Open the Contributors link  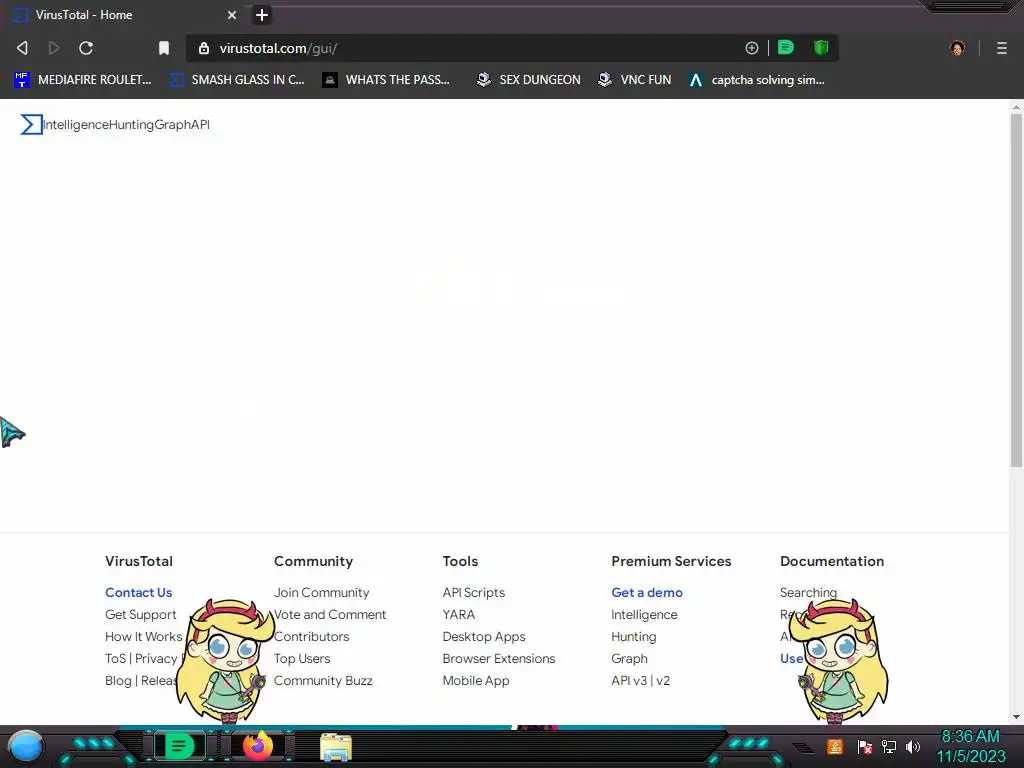312,637
